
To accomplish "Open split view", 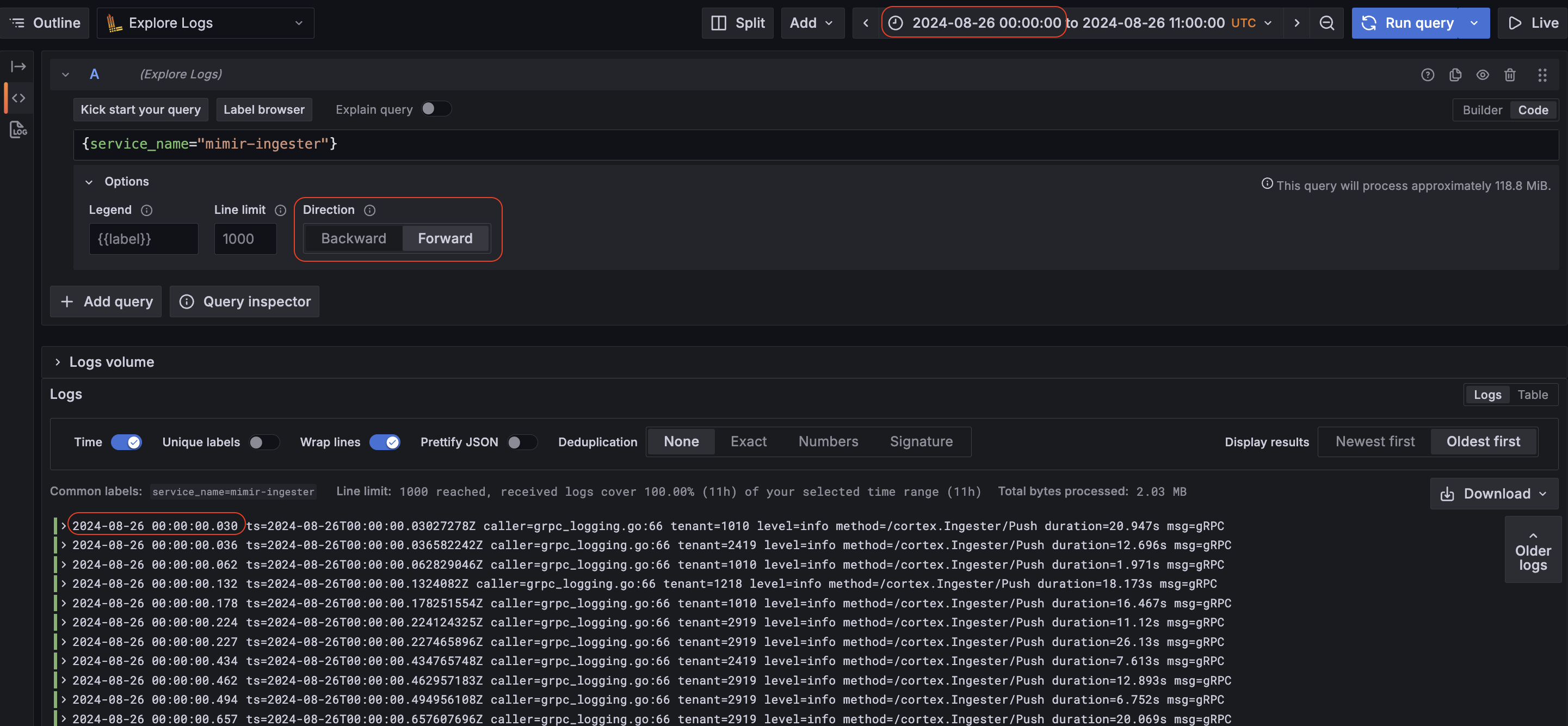I will [x=737, y=22].
